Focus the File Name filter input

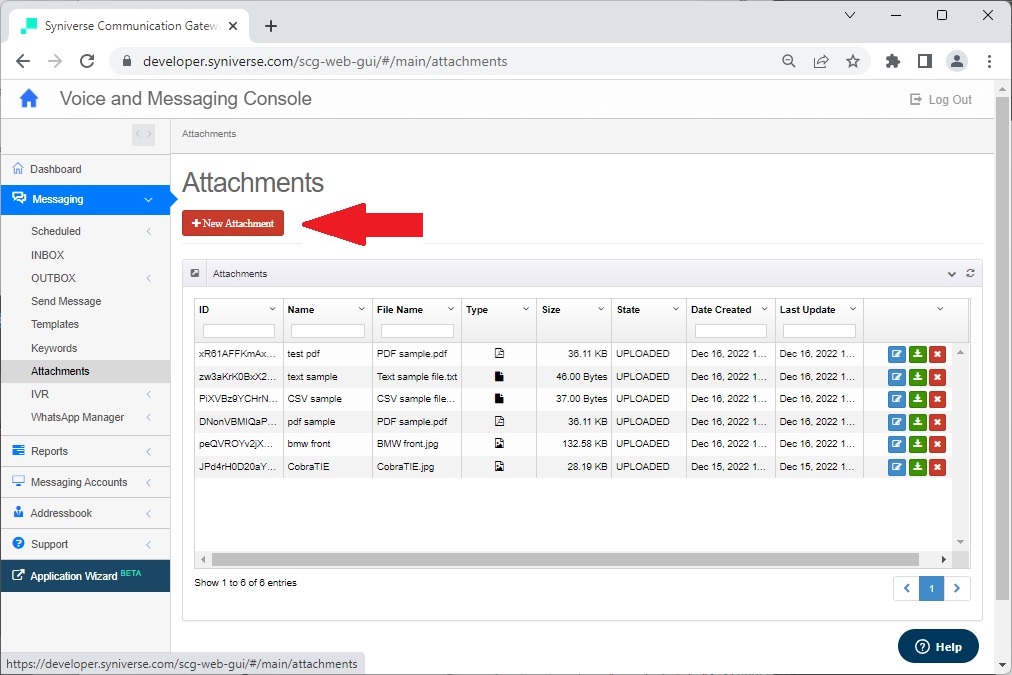pos(417,331)
